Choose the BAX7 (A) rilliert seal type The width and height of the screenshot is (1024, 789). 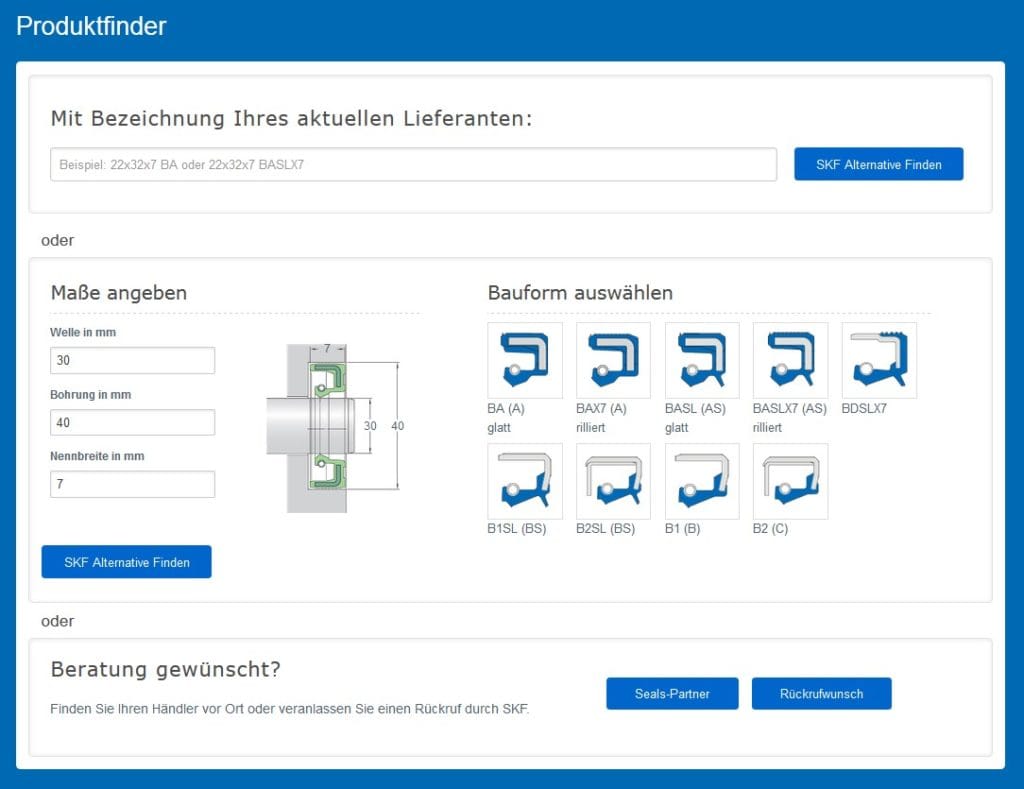(613, 360)
